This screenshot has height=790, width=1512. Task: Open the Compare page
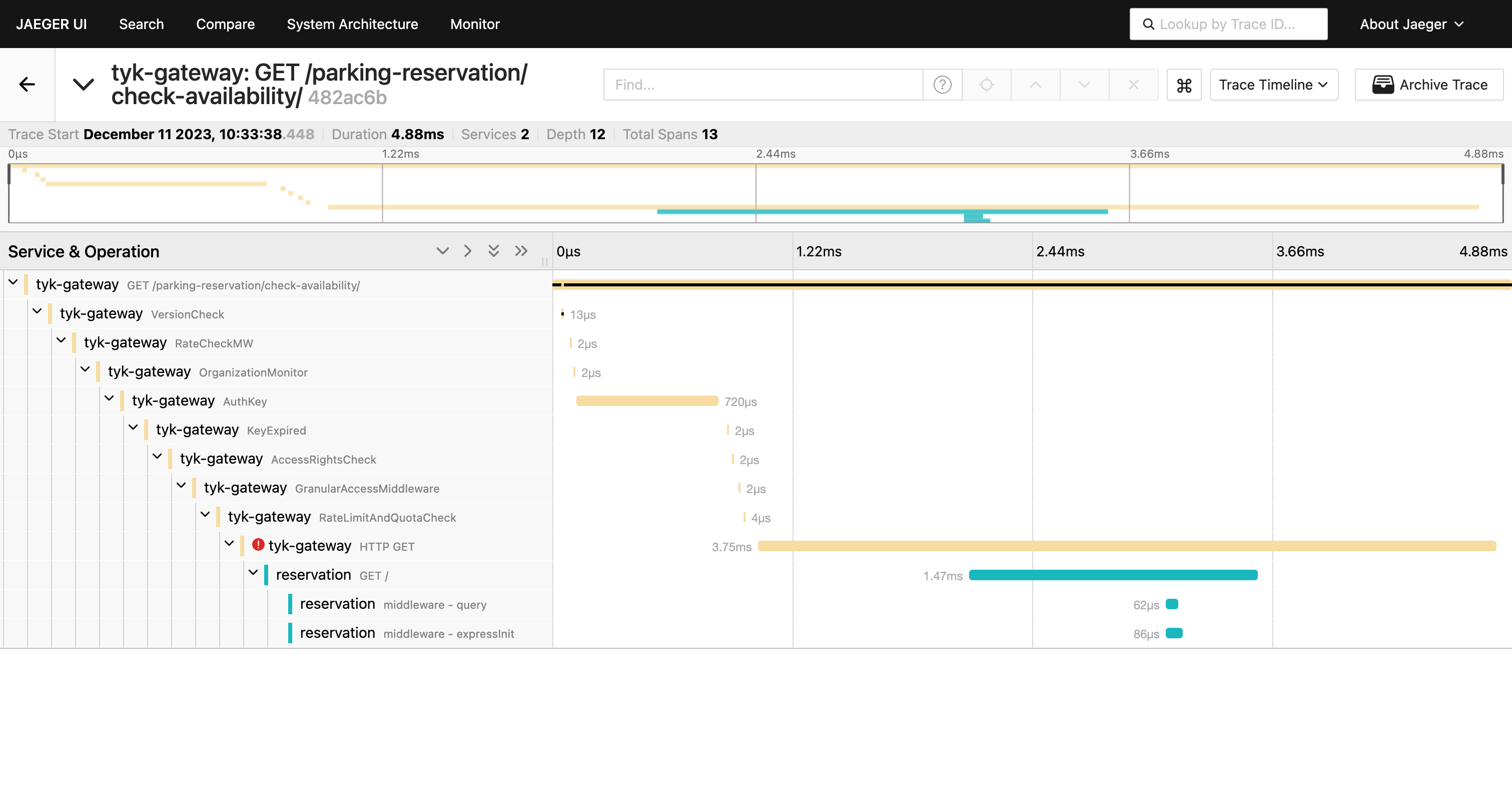click(225, 24)
